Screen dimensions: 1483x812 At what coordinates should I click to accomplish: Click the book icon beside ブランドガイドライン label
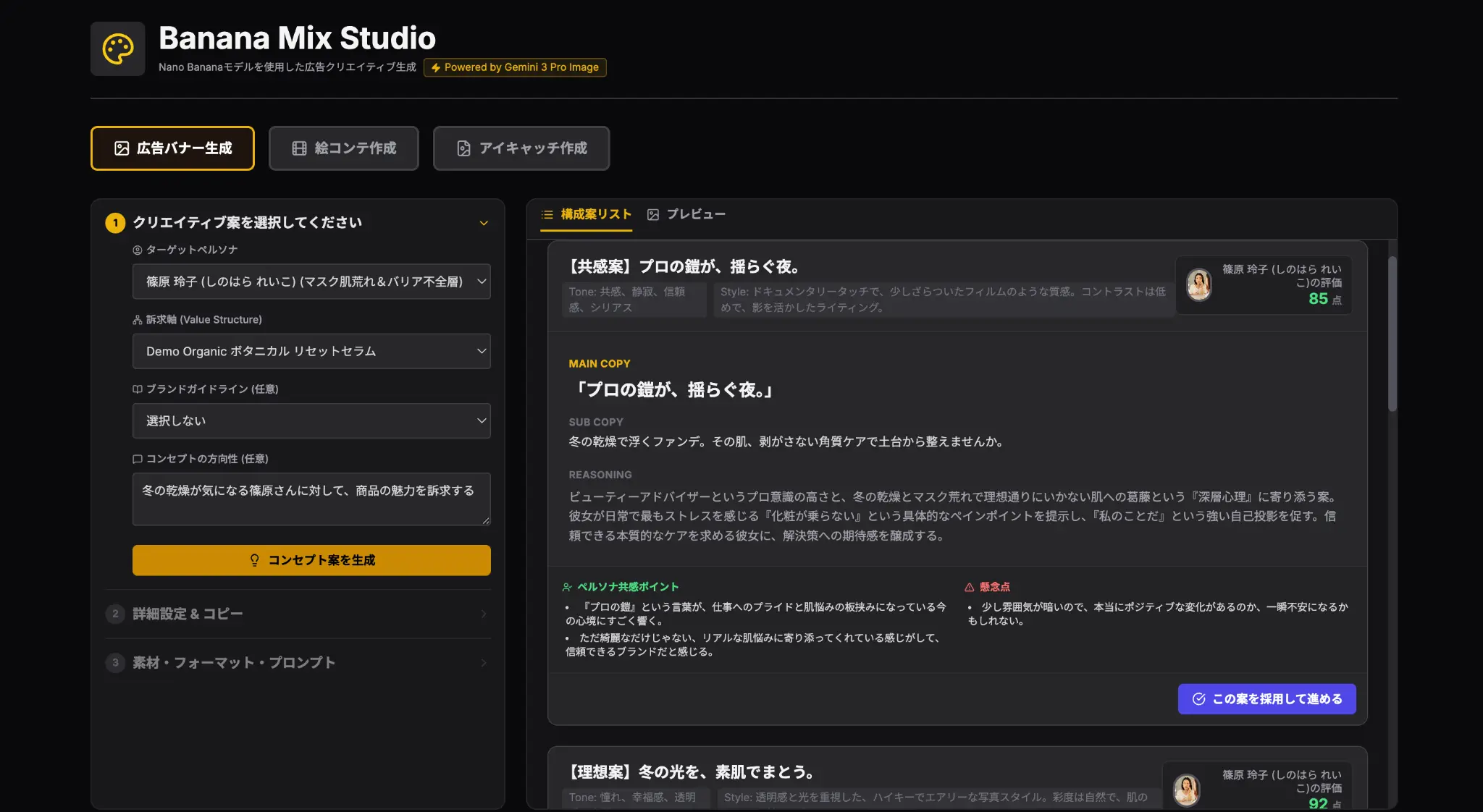pyautogui.click(x=138, y=389)
